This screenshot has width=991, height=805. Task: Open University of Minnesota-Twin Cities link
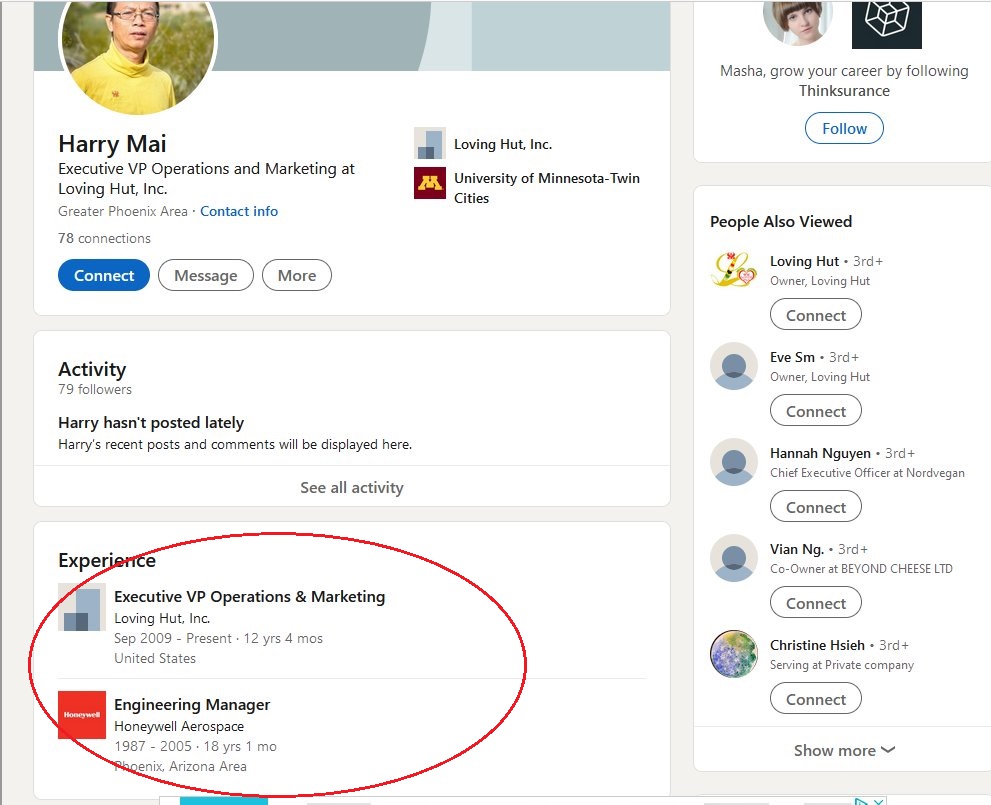click(547, 188)
